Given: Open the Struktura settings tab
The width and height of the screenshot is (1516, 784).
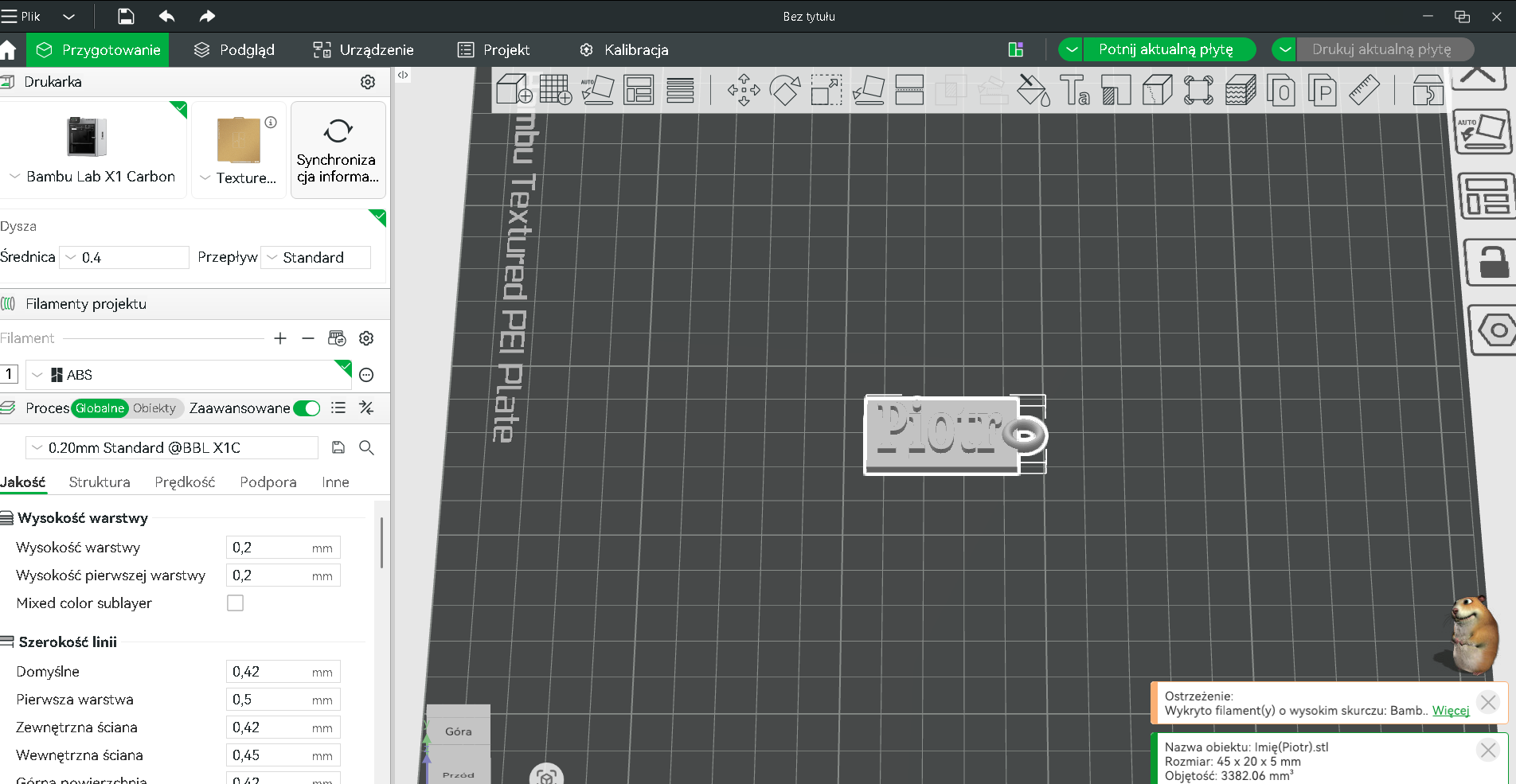Looking at the screenshot, I should pyautogui.click(x=100, y=482).
